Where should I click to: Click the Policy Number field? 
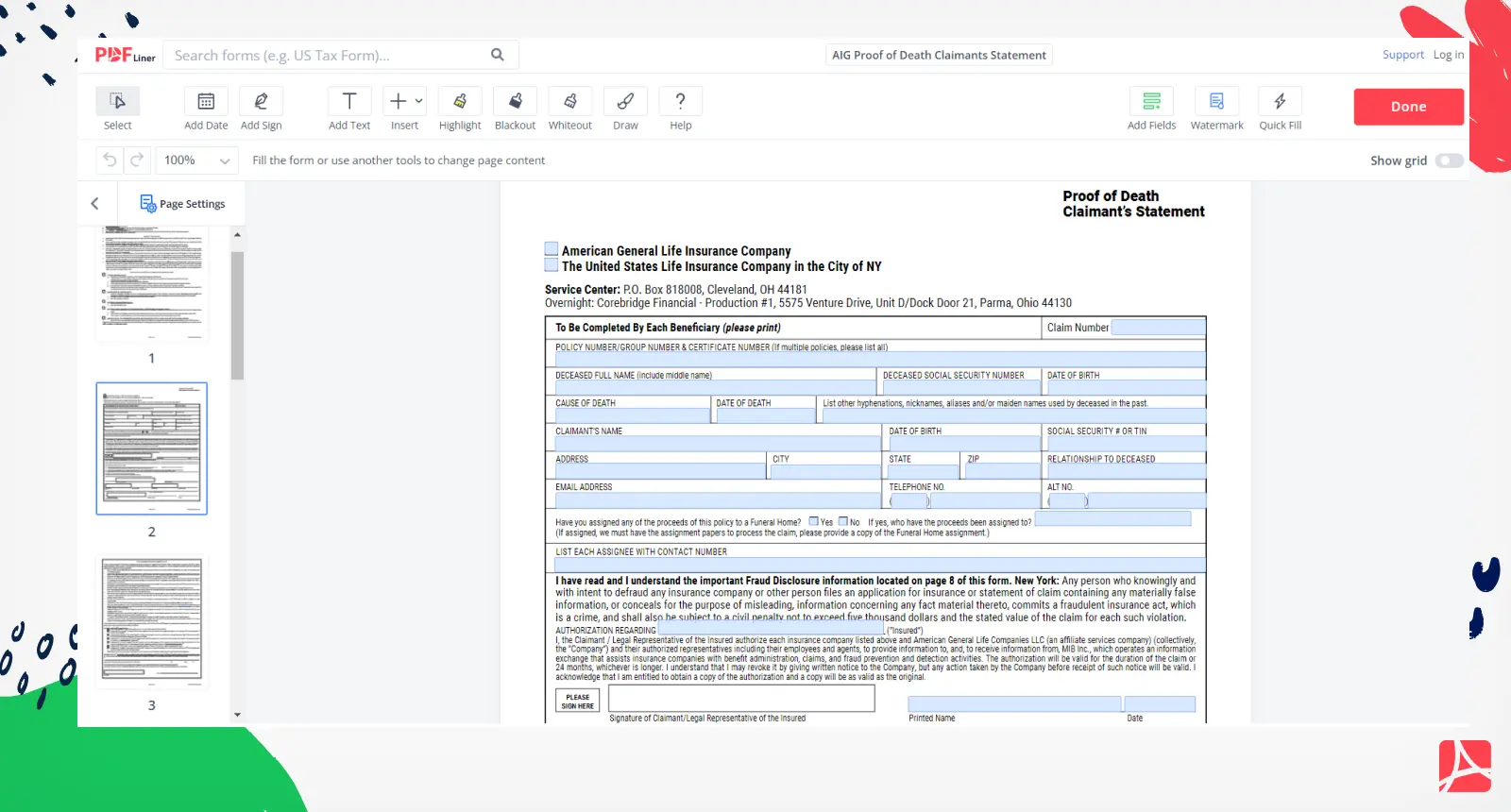[880, 359]
